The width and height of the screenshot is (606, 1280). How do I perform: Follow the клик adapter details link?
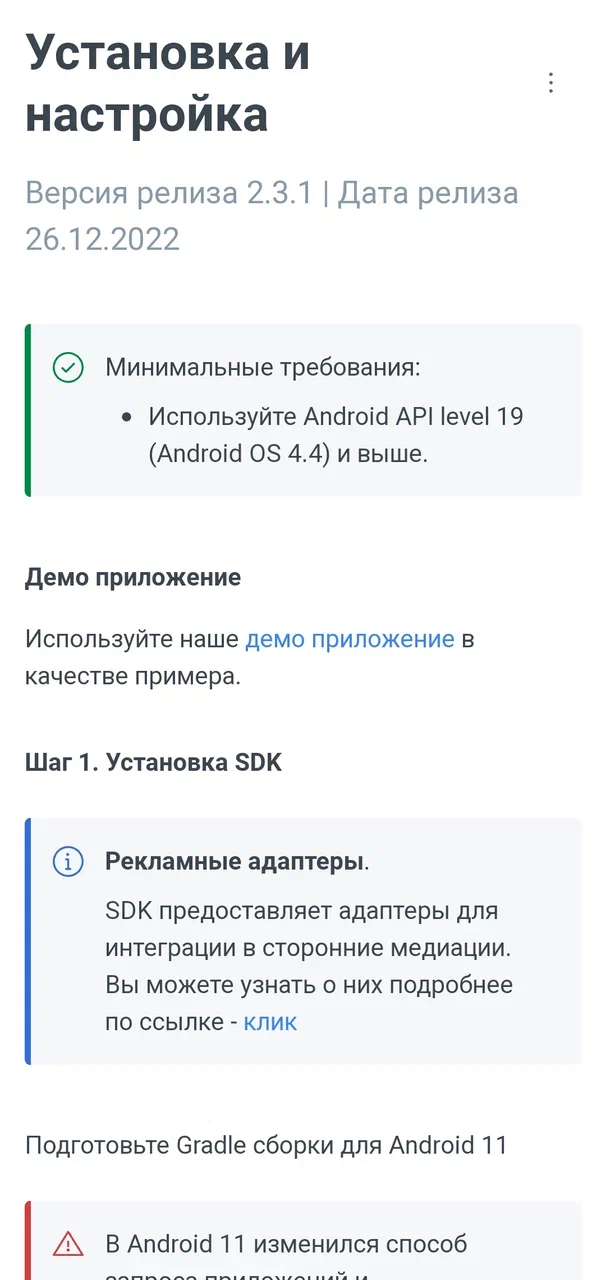(270, 1021)
